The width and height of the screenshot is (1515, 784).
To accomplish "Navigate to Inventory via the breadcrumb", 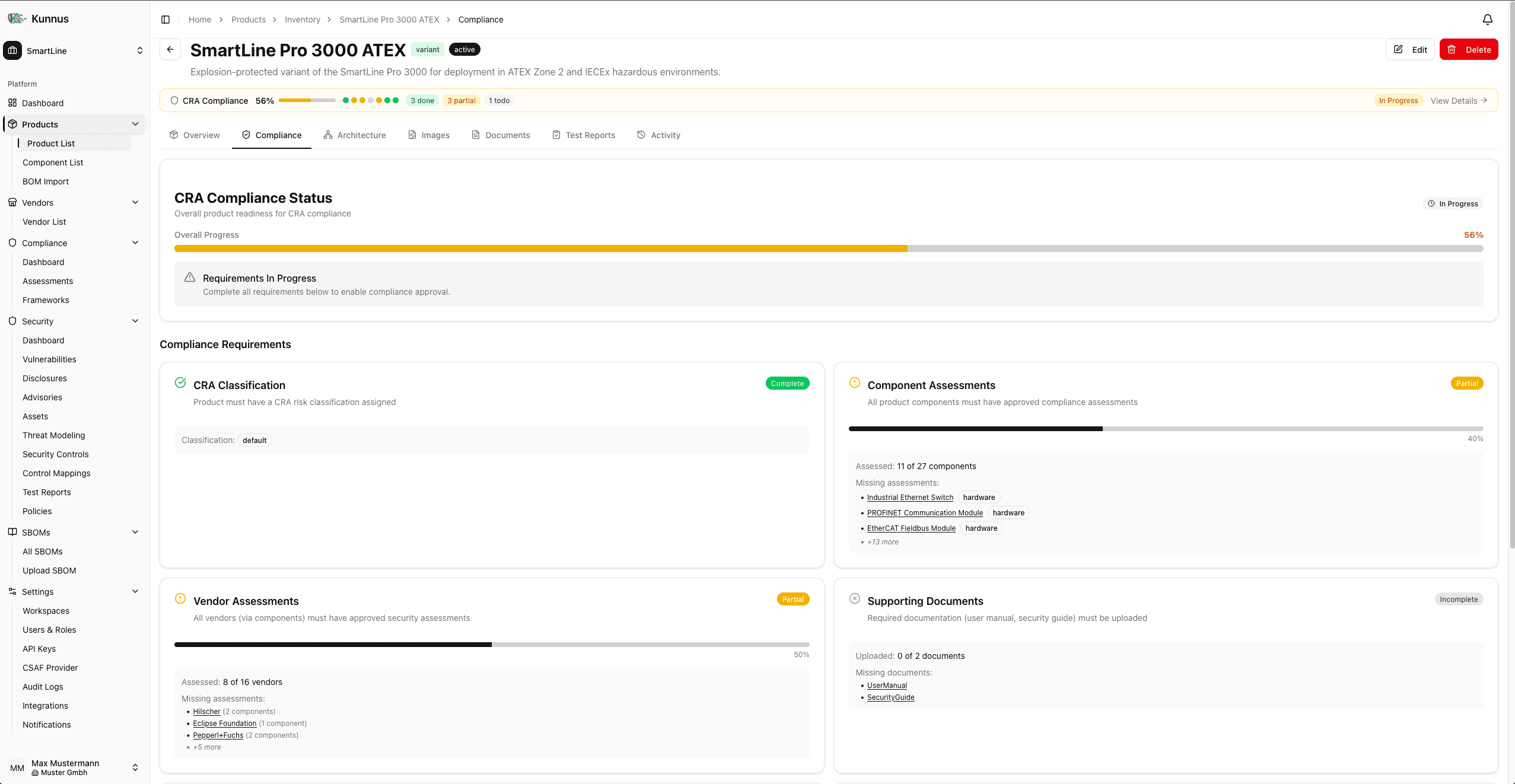I will 303,19.
